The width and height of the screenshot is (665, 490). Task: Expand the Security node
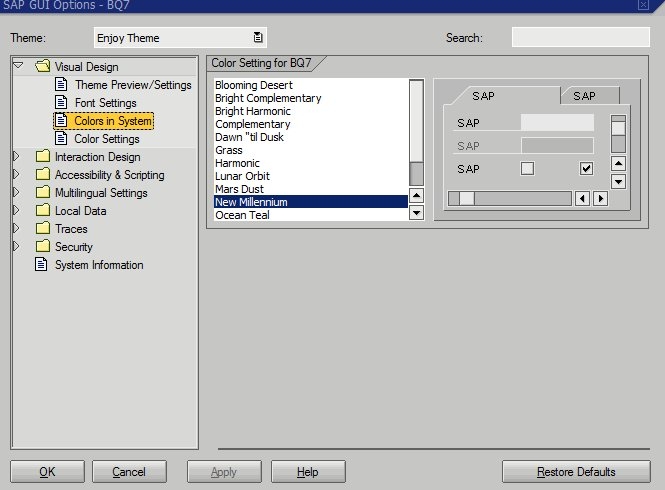click(x=16, y=246)
